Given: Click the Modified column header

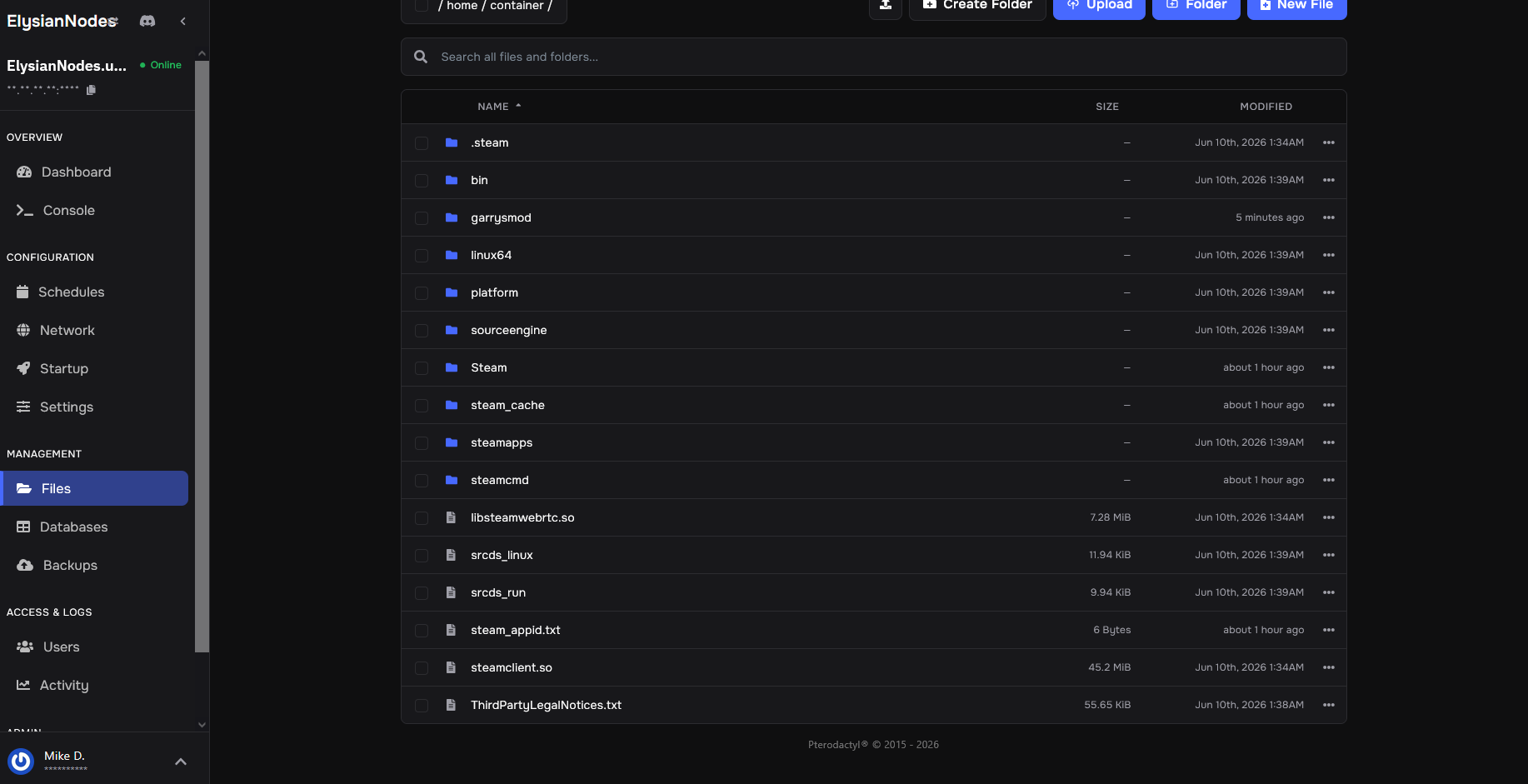Looking at the screenshot, I should pos(1266,107).
